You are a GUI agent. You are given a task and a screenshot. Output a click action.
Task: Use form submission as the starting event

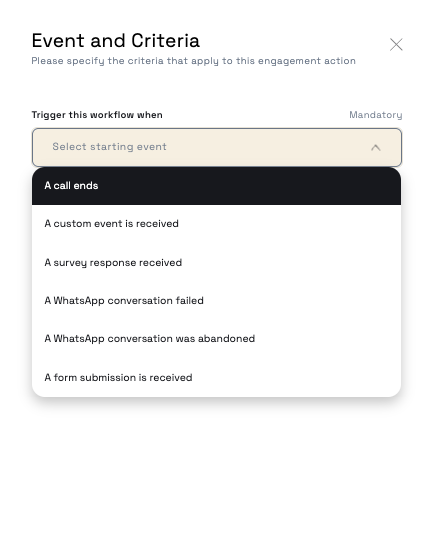pos(216,377)
